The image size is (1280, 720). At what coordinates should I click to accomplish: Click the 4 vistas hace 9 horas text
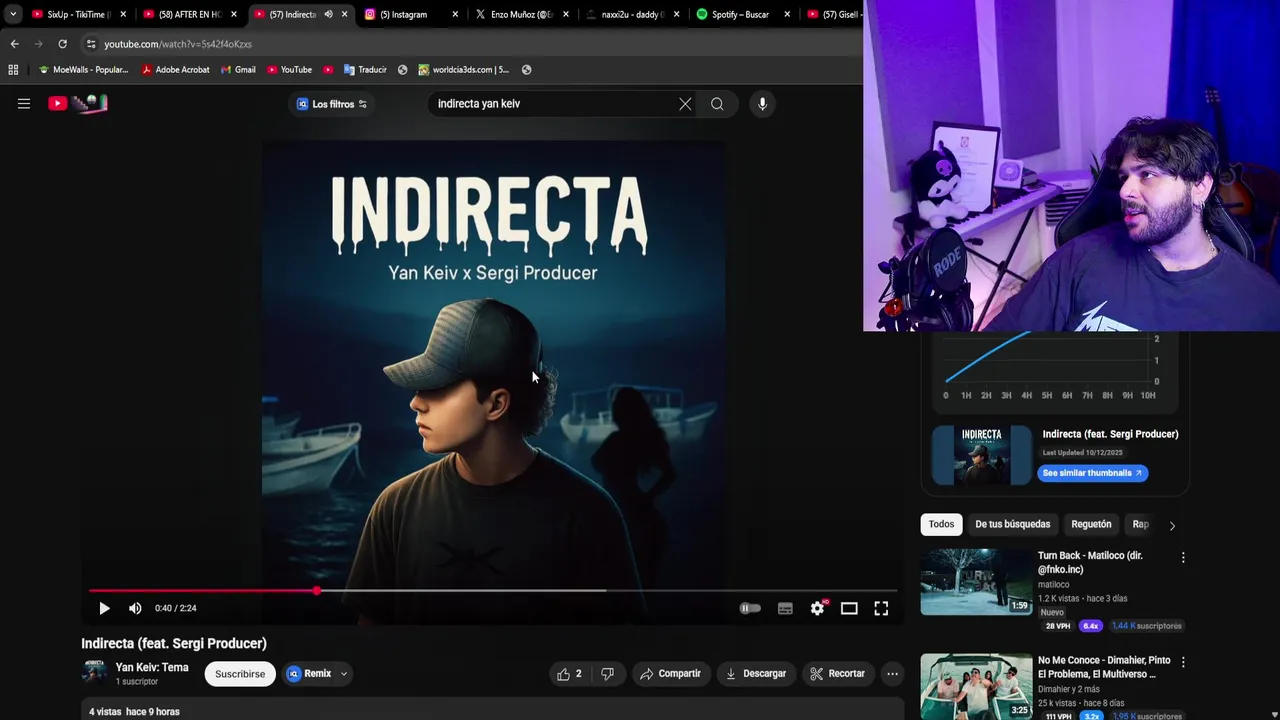click(134, 712)
